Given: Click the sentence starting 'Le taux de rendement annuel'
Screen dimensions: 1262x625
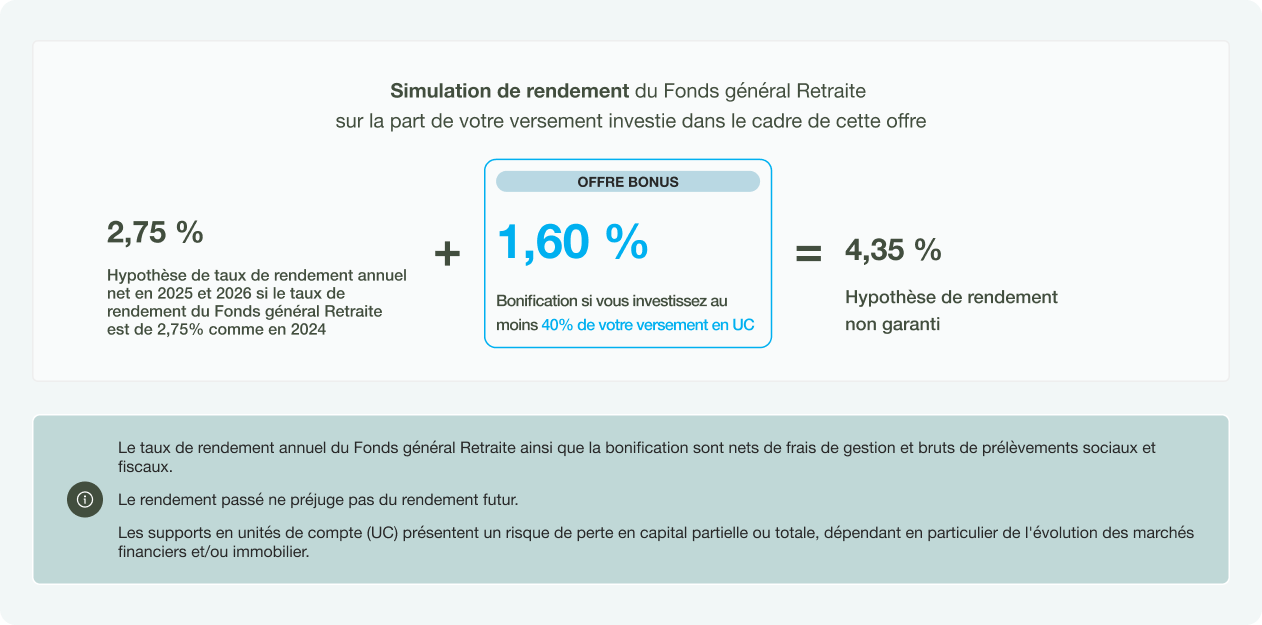Looking at the screenshot, I should 636,448.
